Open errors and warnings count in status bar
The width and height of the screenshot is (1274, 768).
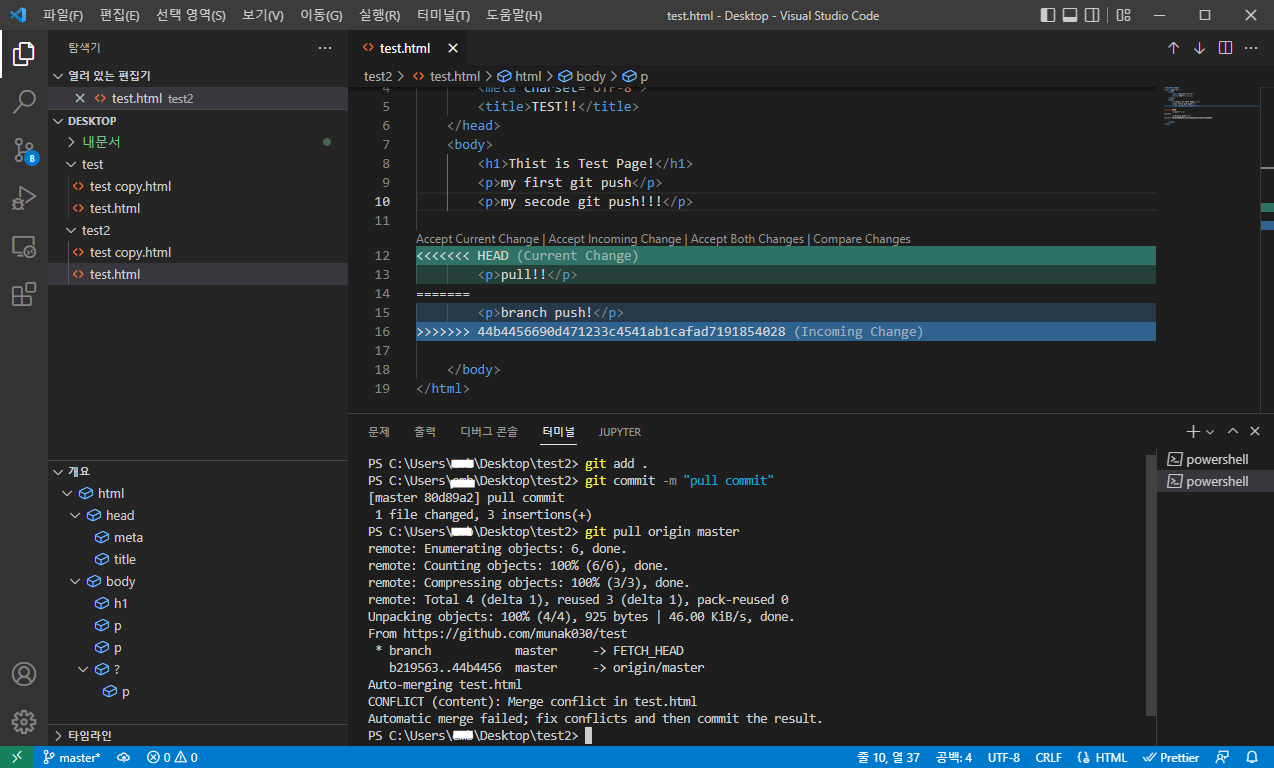click(172, 758)
